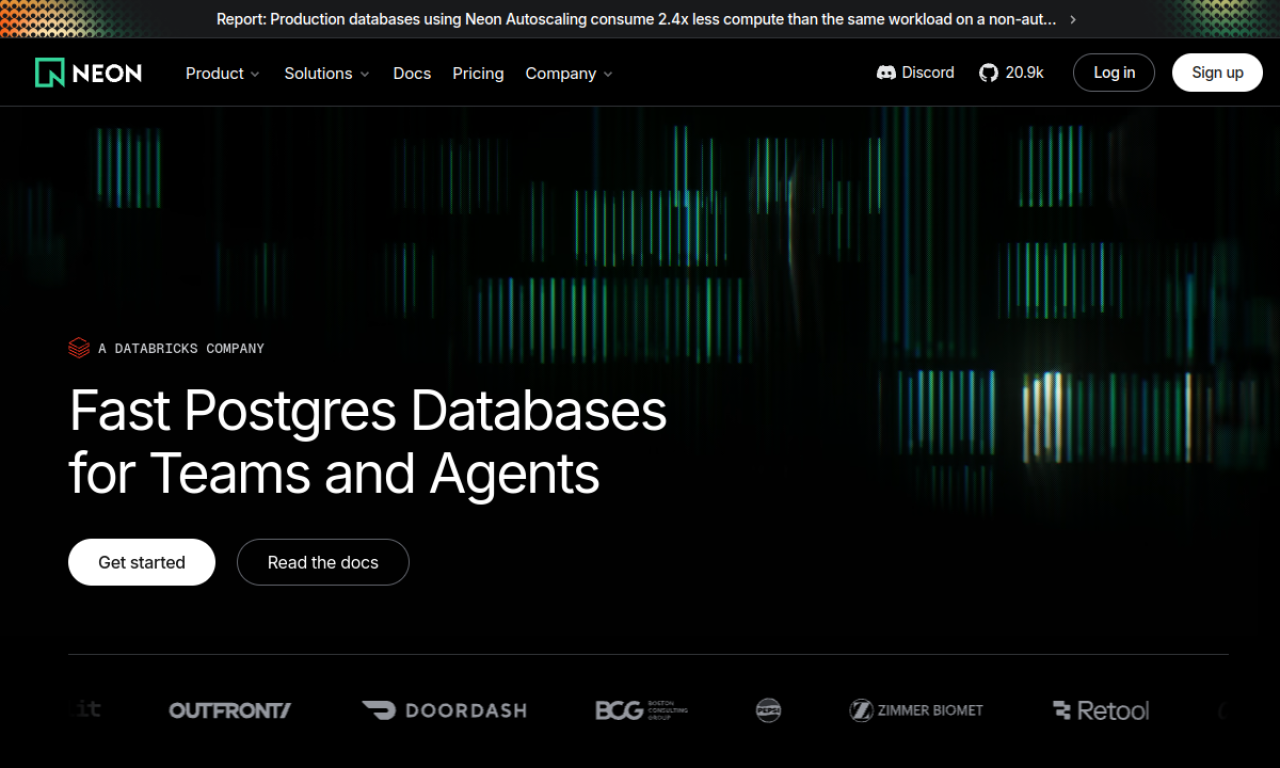Image resolution: width=1280 pixels, height=768 pixels.
Task: Open the Docs navigation item
Action: click(412, 73)
